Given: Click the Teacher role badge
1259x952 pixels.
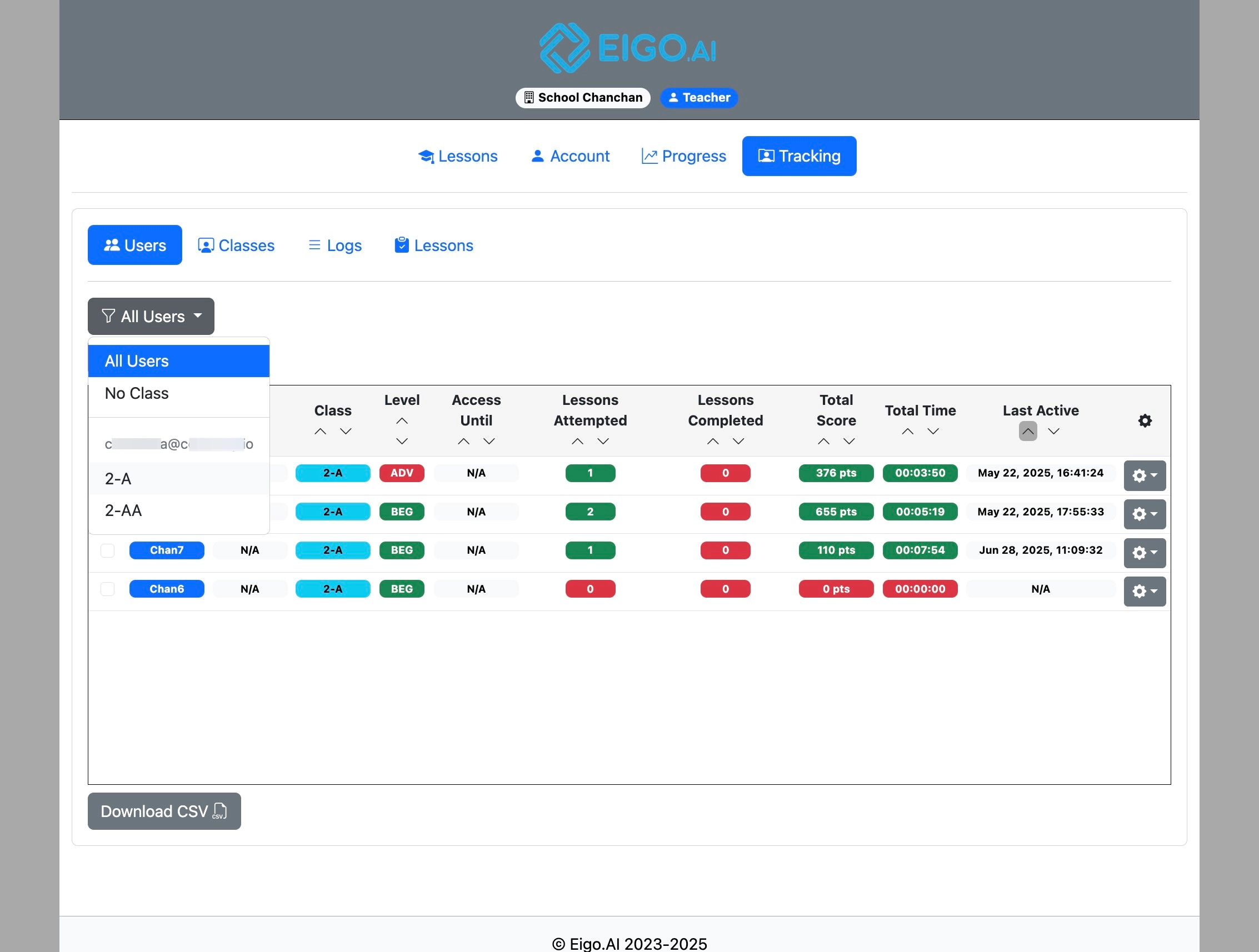Looking at the screenshot, I should (699, 98).
